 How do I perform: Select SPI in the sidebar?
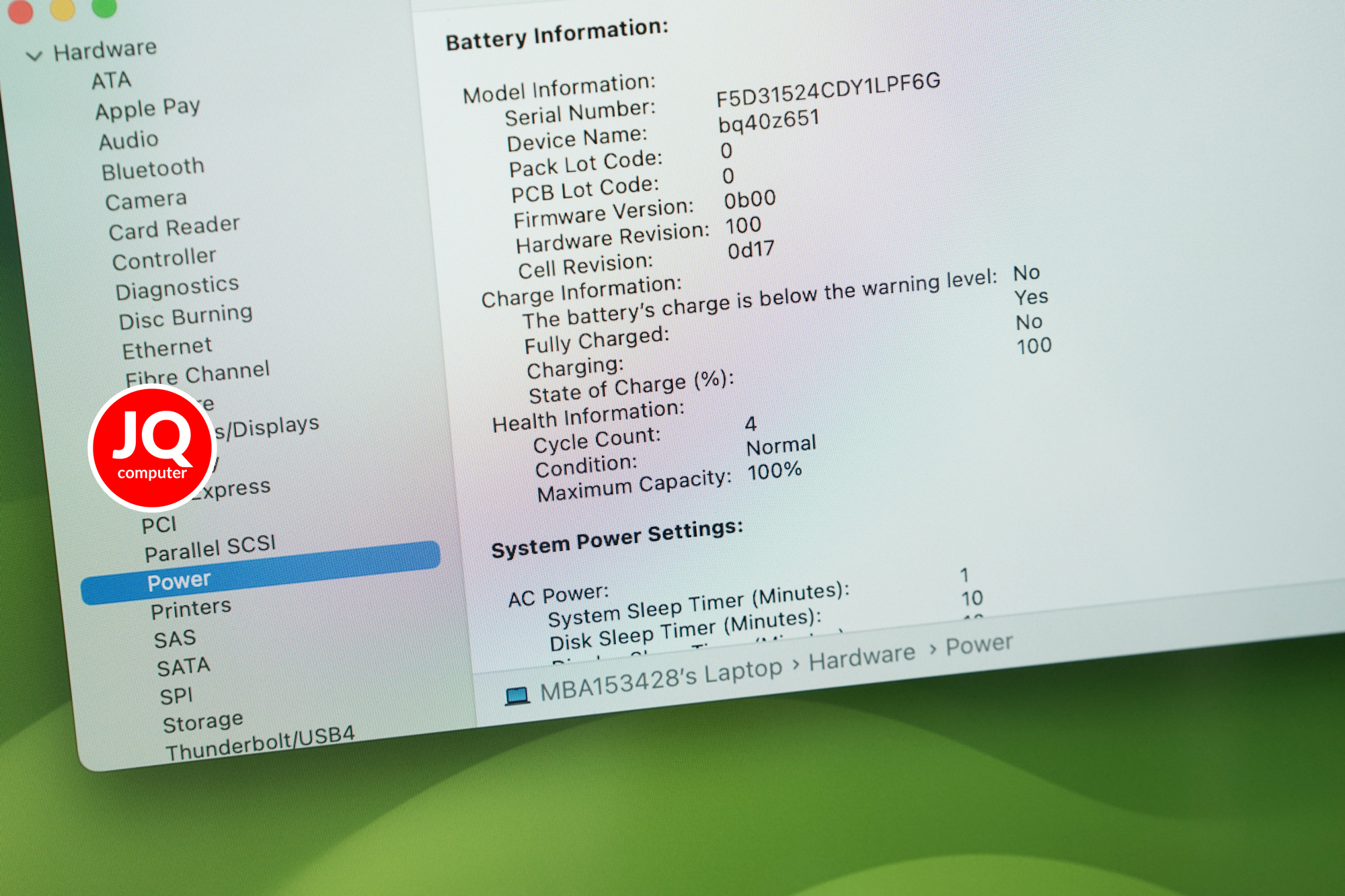coord(176,696)
